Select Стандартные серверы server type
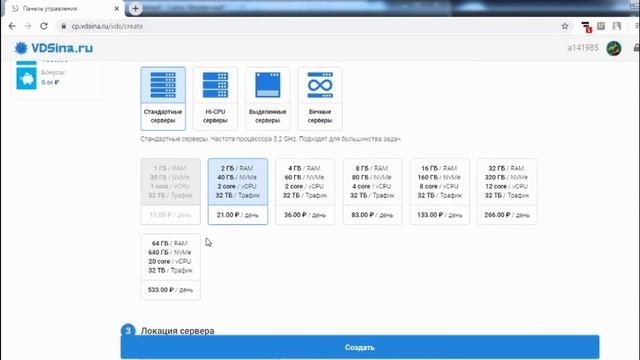Screen dimensions: 640x360 [x=163, y=99]
